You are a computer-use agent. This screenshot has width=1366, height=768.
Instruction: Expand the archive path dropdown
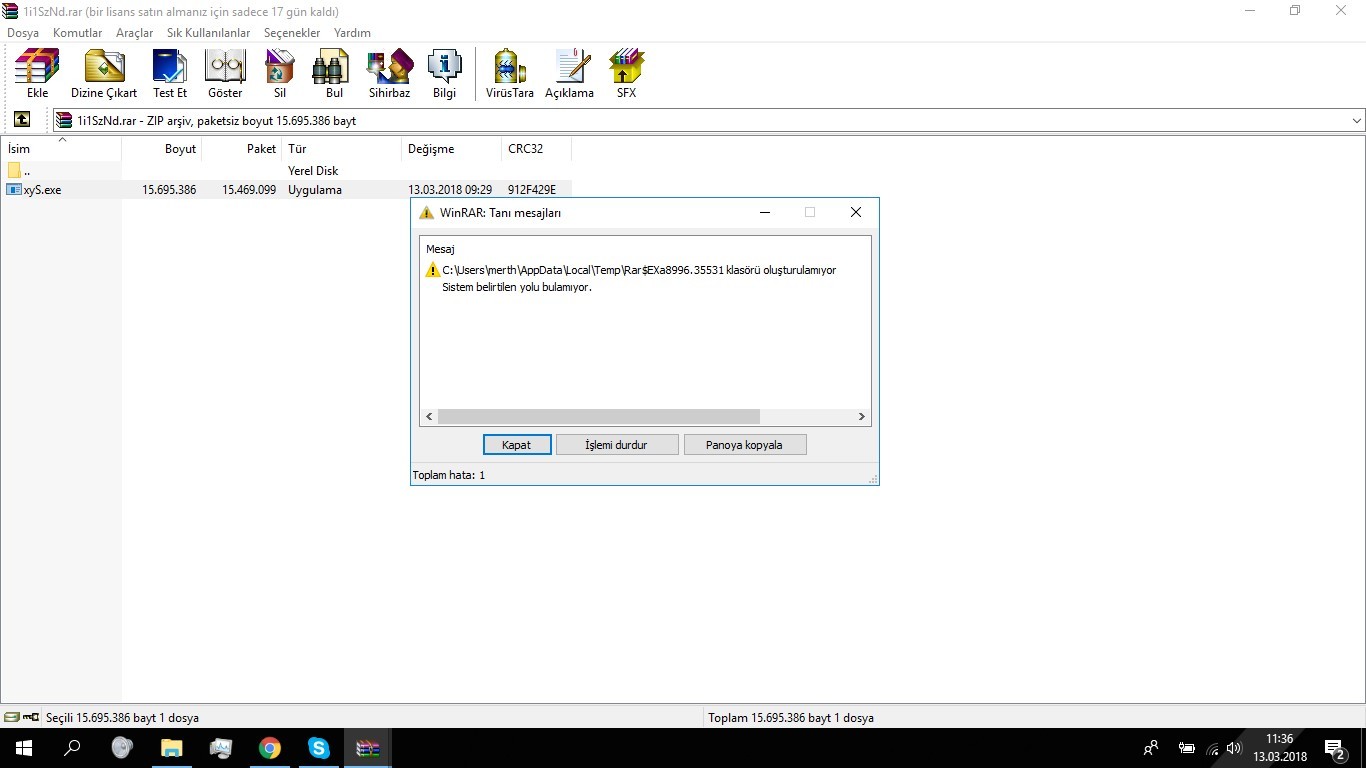[x=1356, y=121]
